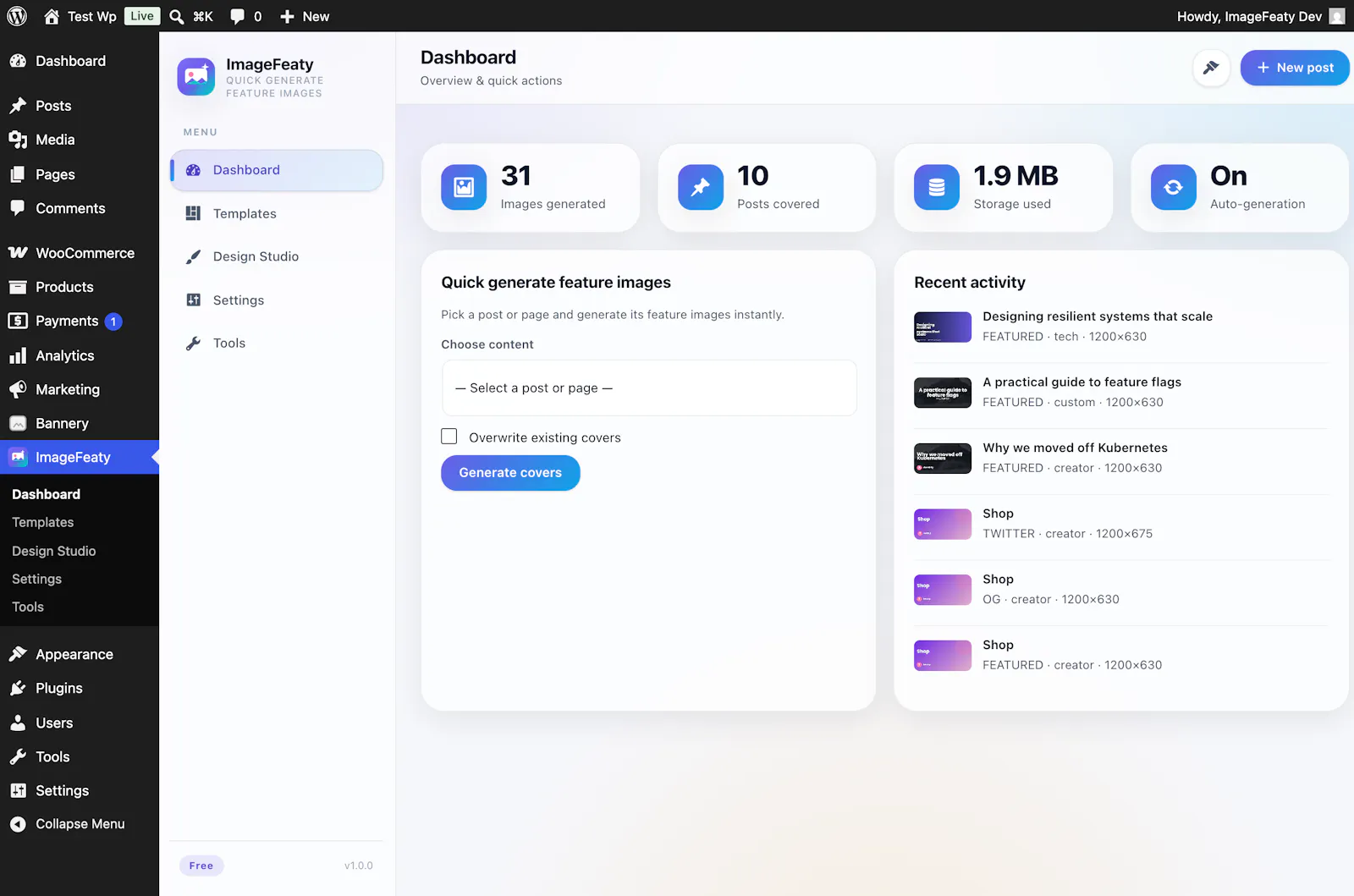Select Dashboard in ImageFeaty plugin menu
This screenshot has height=896, width=1354.
[277, 170]
